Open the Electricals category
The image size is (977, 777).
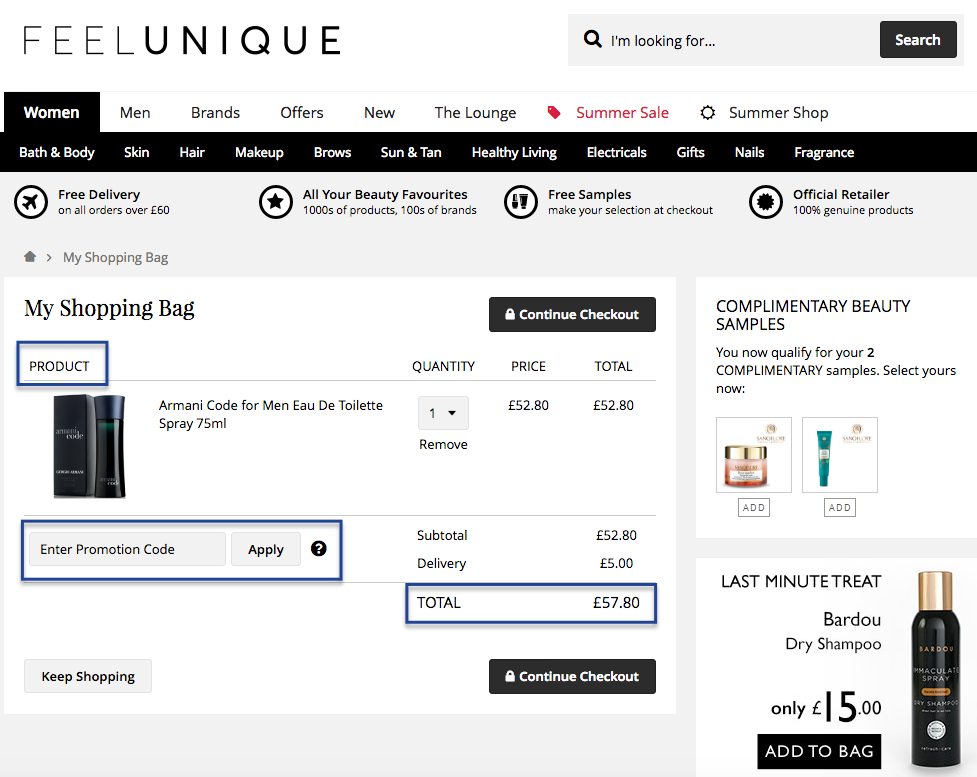tap(617, 153)
